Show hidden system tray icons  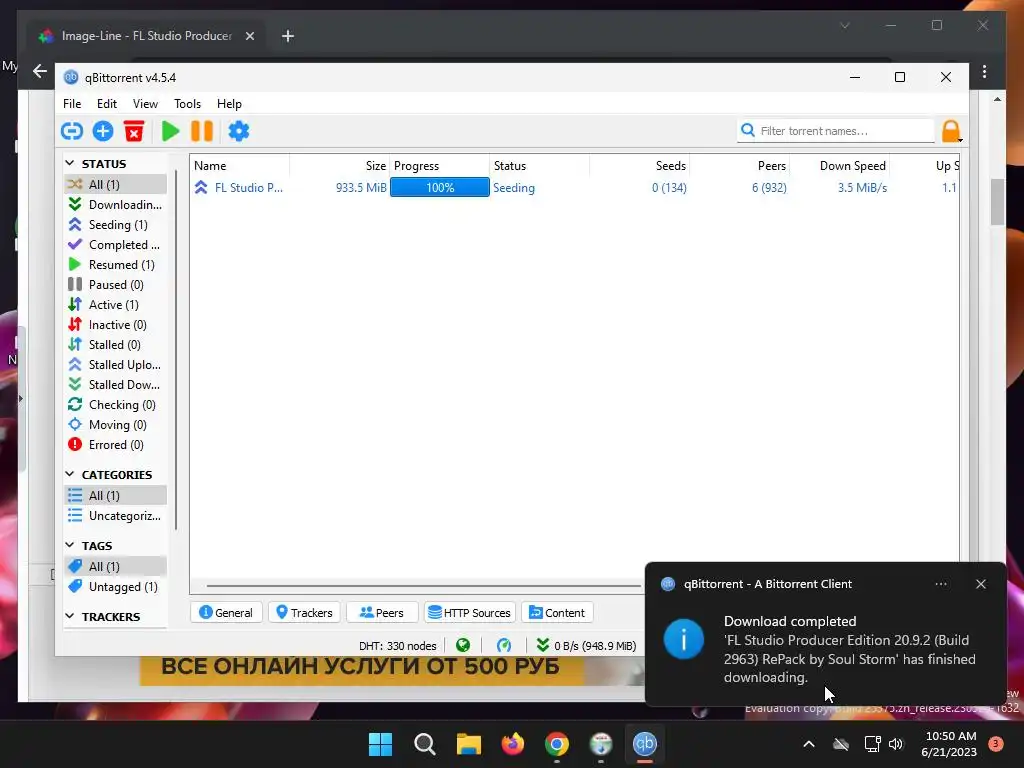pos(808,744)
